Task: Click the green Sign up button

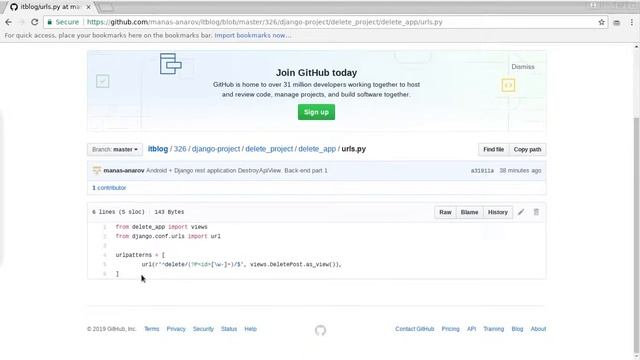Action: pyautogui.click(x=316, y=112)
